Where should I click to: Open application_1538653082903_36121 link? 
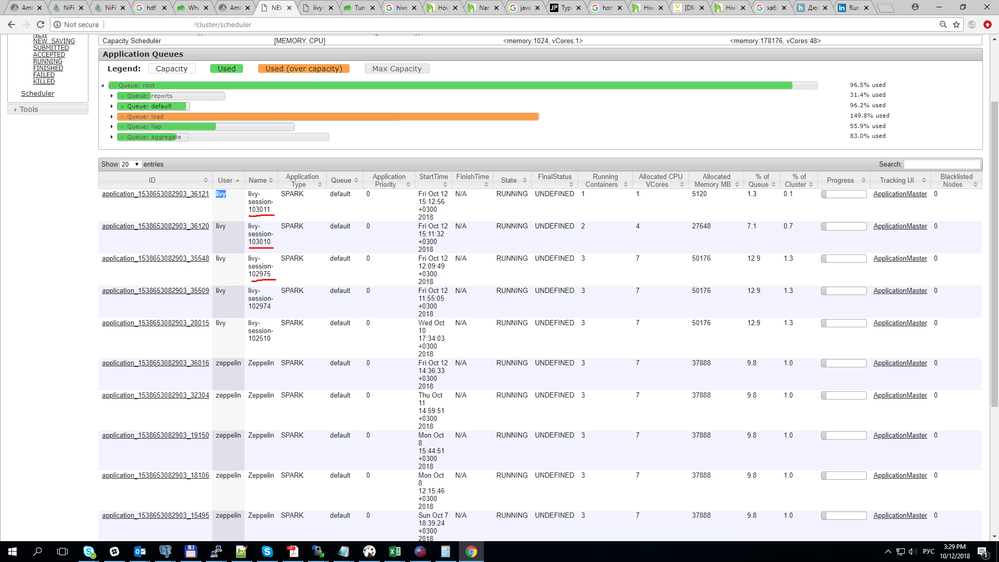click(155, 194)
